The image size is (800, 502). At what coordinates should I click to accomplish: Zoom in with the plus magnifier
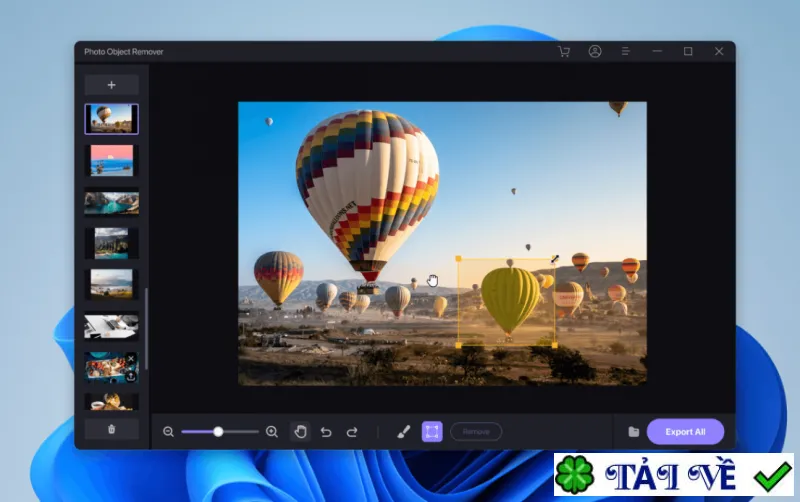coord(272,432)
